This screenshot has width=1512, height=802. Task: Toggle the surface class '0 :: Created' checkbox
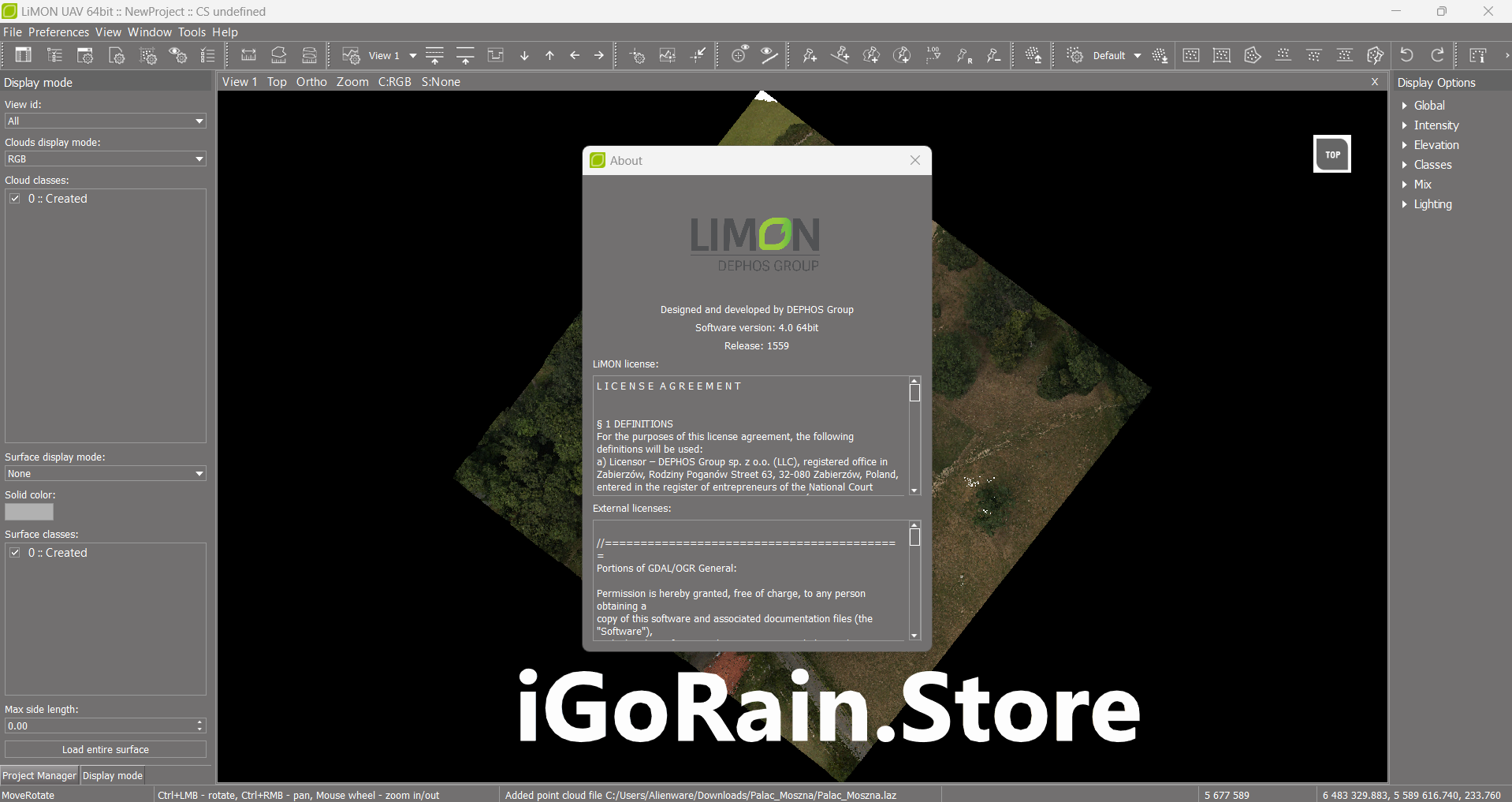15,553
